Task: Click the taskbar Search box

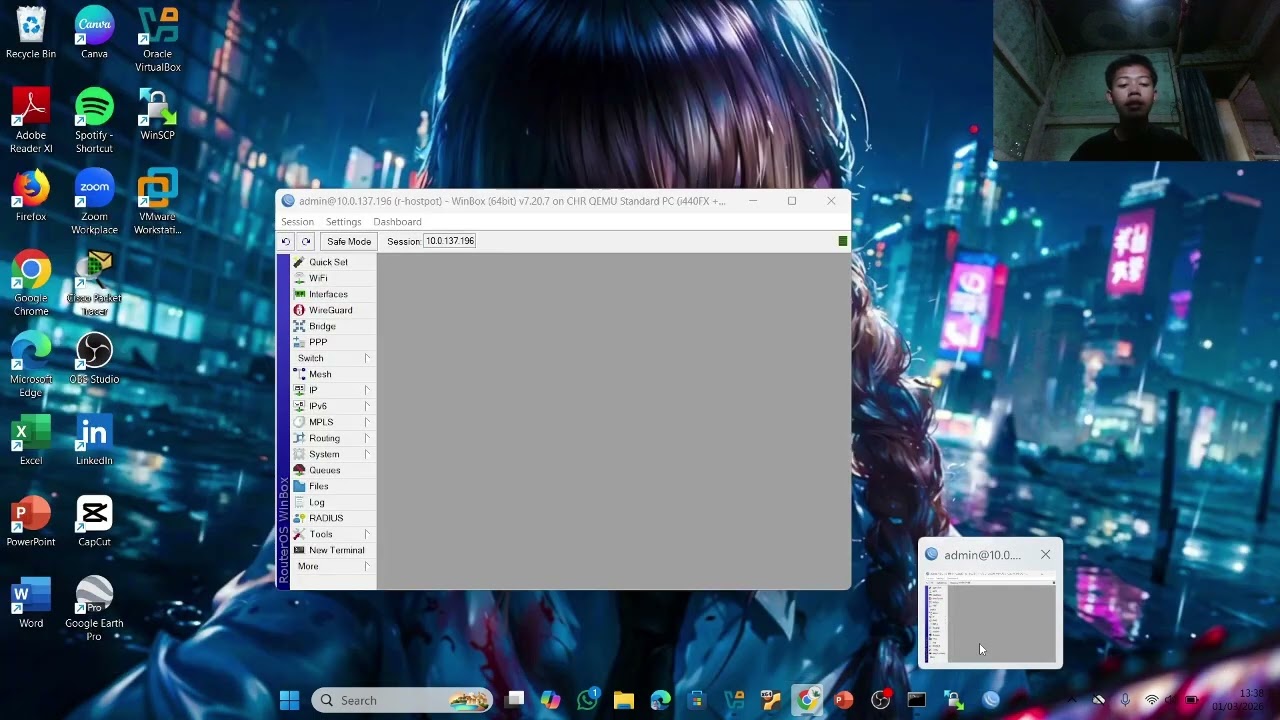Action: 402,700
